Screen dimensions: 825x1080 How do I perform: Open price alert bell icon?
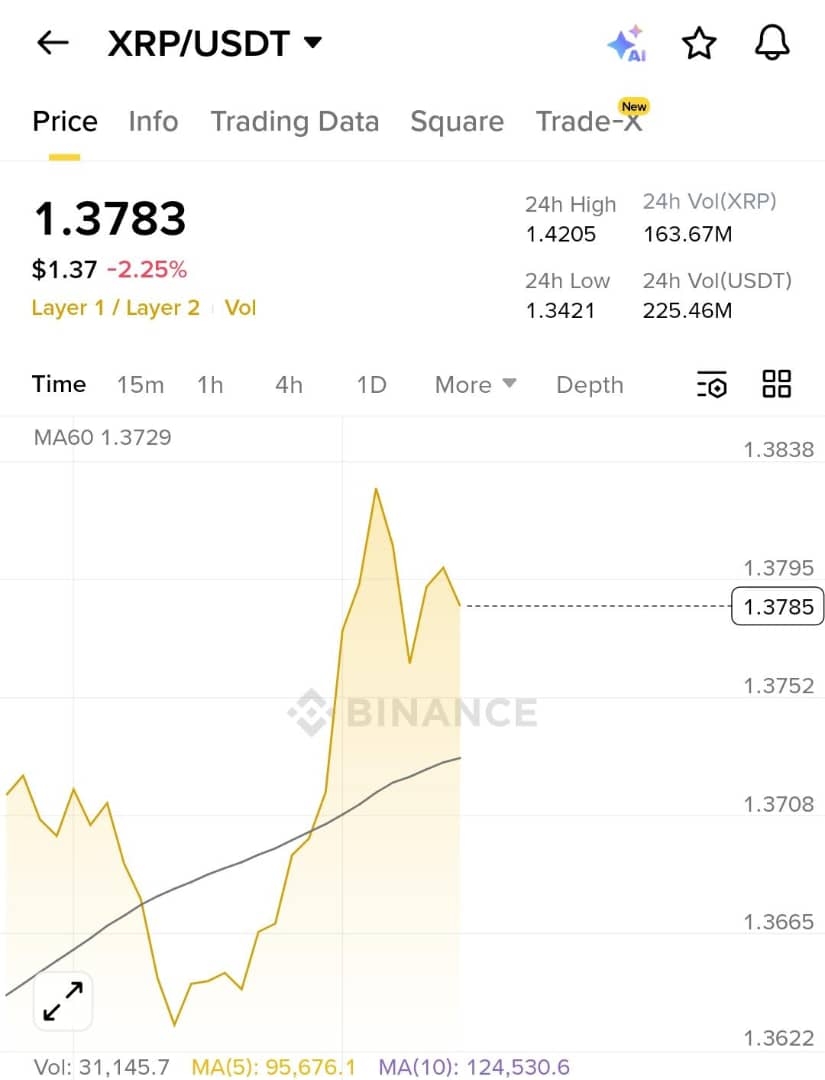[x=771, y=43]
